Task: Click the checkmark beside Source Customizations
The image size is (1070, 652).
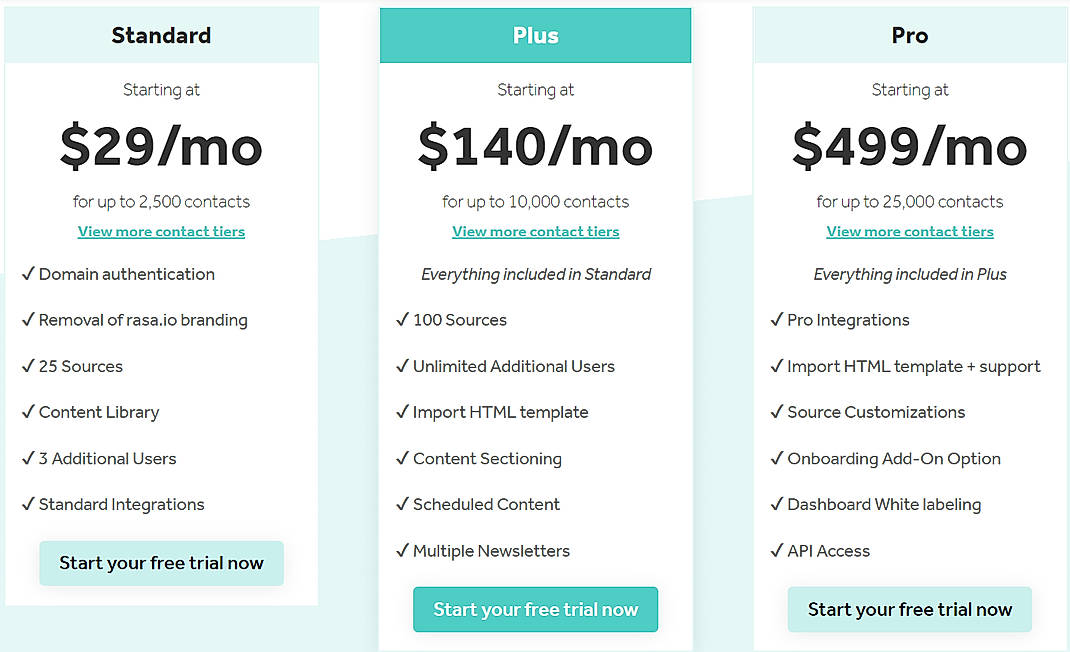Action: tap(777, 412)
